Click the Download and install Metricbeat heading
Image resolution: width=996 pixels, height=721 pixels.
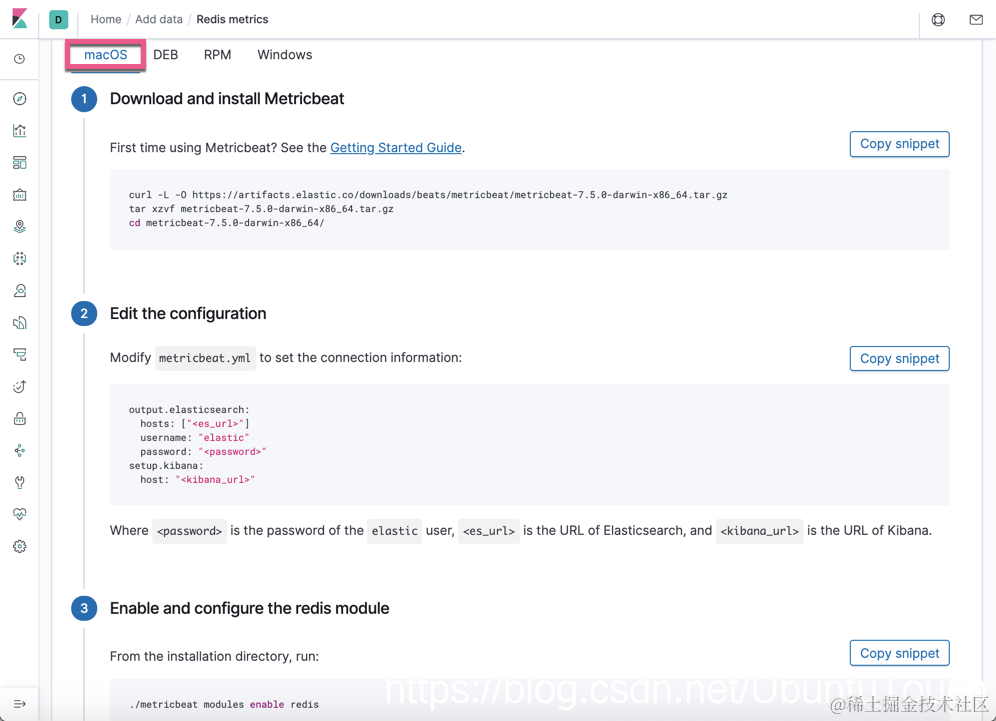[227, 99]
